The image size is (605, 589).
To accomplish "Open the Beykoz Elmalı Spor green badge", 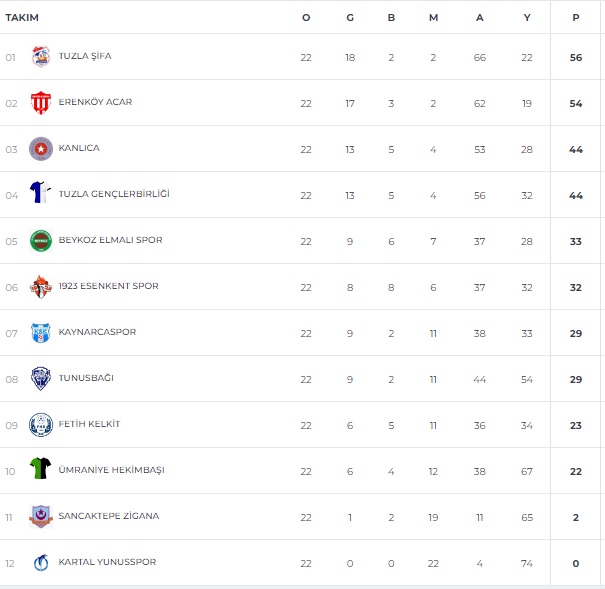I will point(41,241).
